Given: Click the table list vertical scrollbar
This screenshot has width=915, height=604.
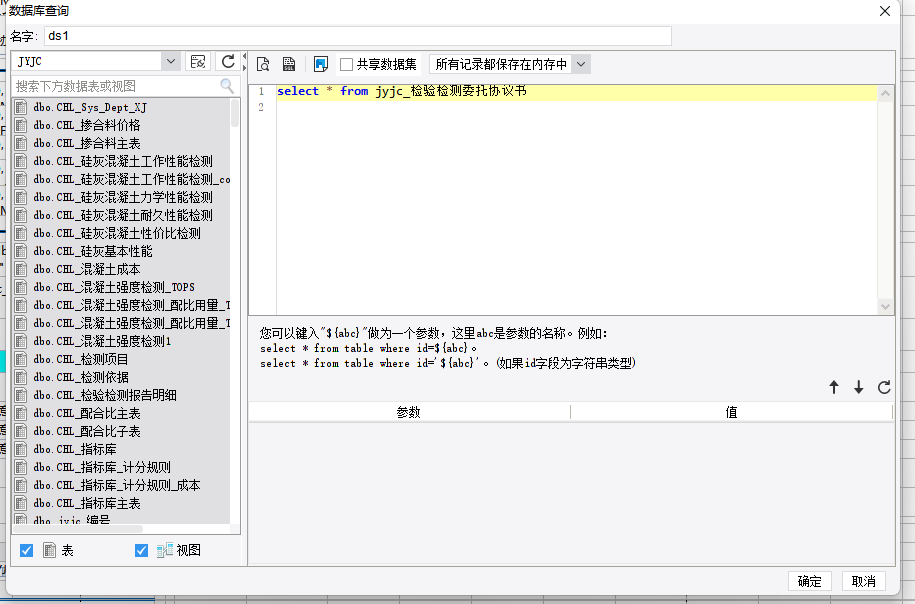Looking at the screenshot, I should (x=235, y=113).
